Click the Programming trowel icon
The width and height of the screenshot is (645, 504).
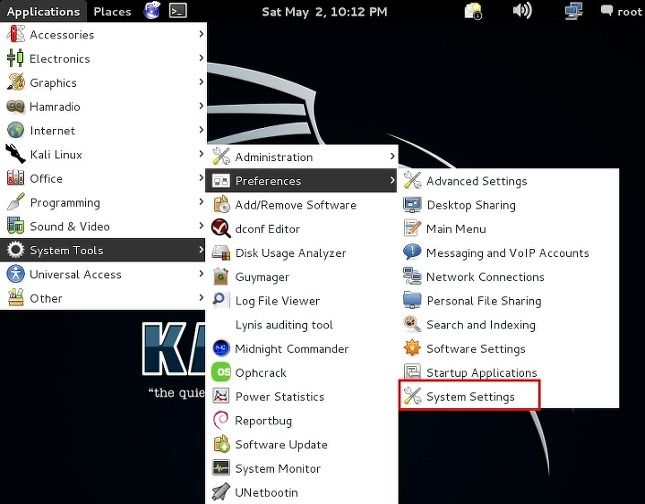[16, 202]
